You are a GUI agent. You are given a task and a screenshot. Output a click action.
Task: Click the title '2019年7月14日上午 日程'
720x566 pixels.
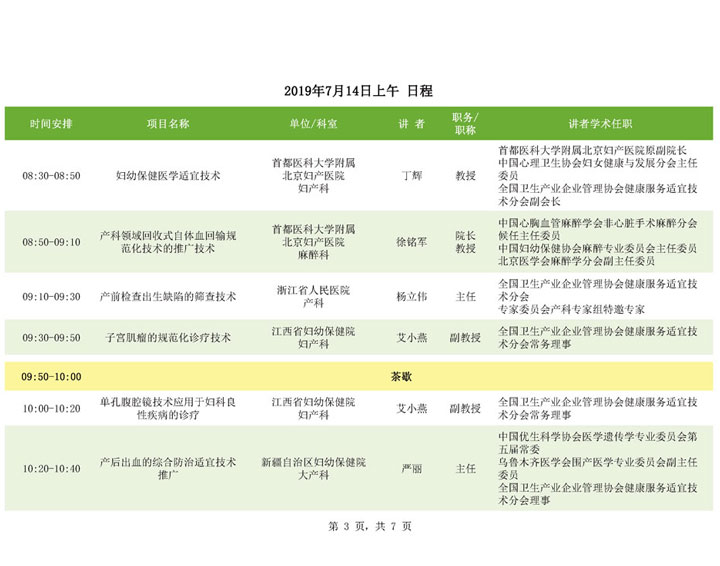358,91
